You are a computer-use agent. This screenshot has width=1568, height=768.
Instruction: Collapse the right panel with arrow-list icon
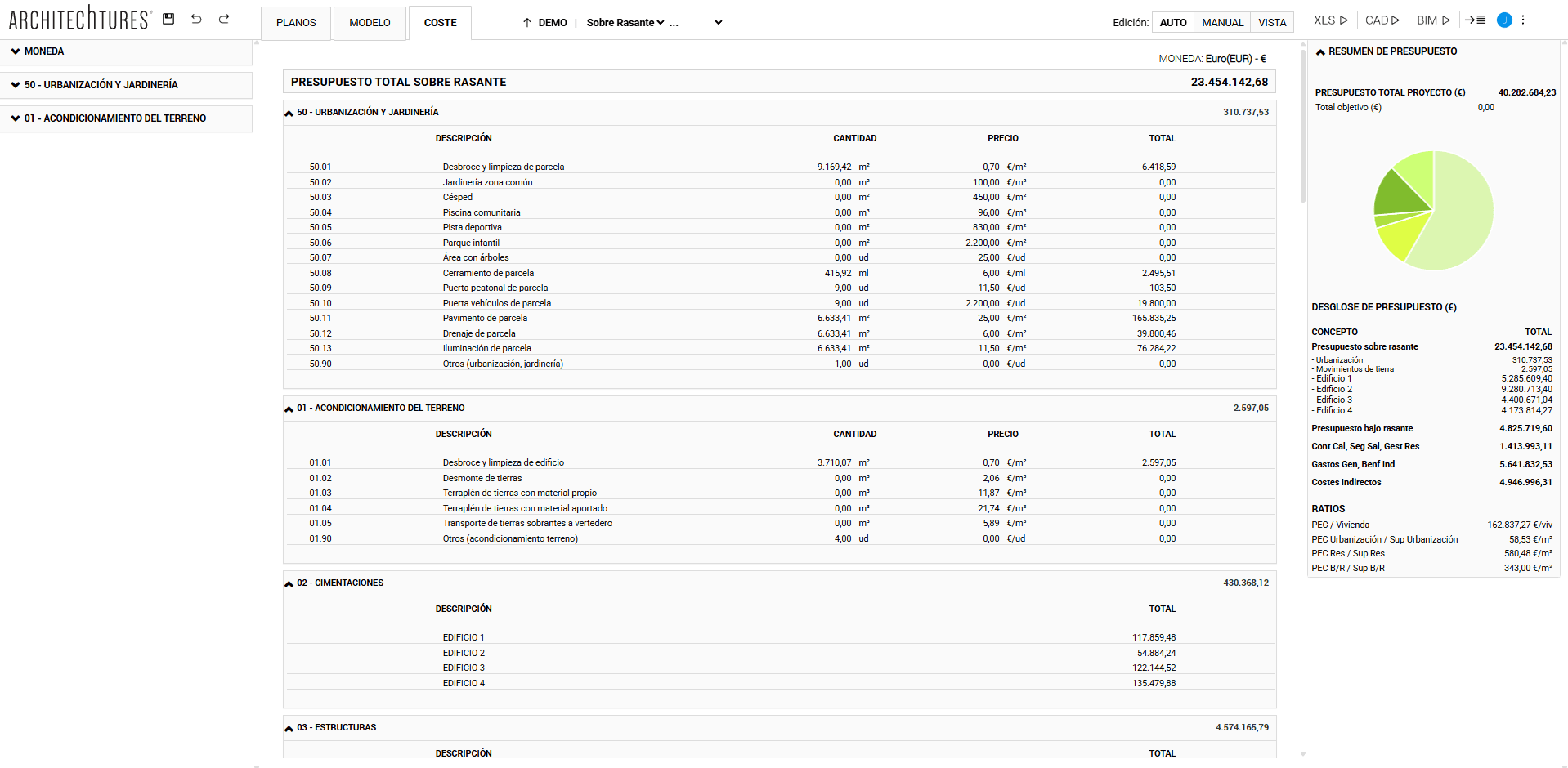pos(1475,20)
